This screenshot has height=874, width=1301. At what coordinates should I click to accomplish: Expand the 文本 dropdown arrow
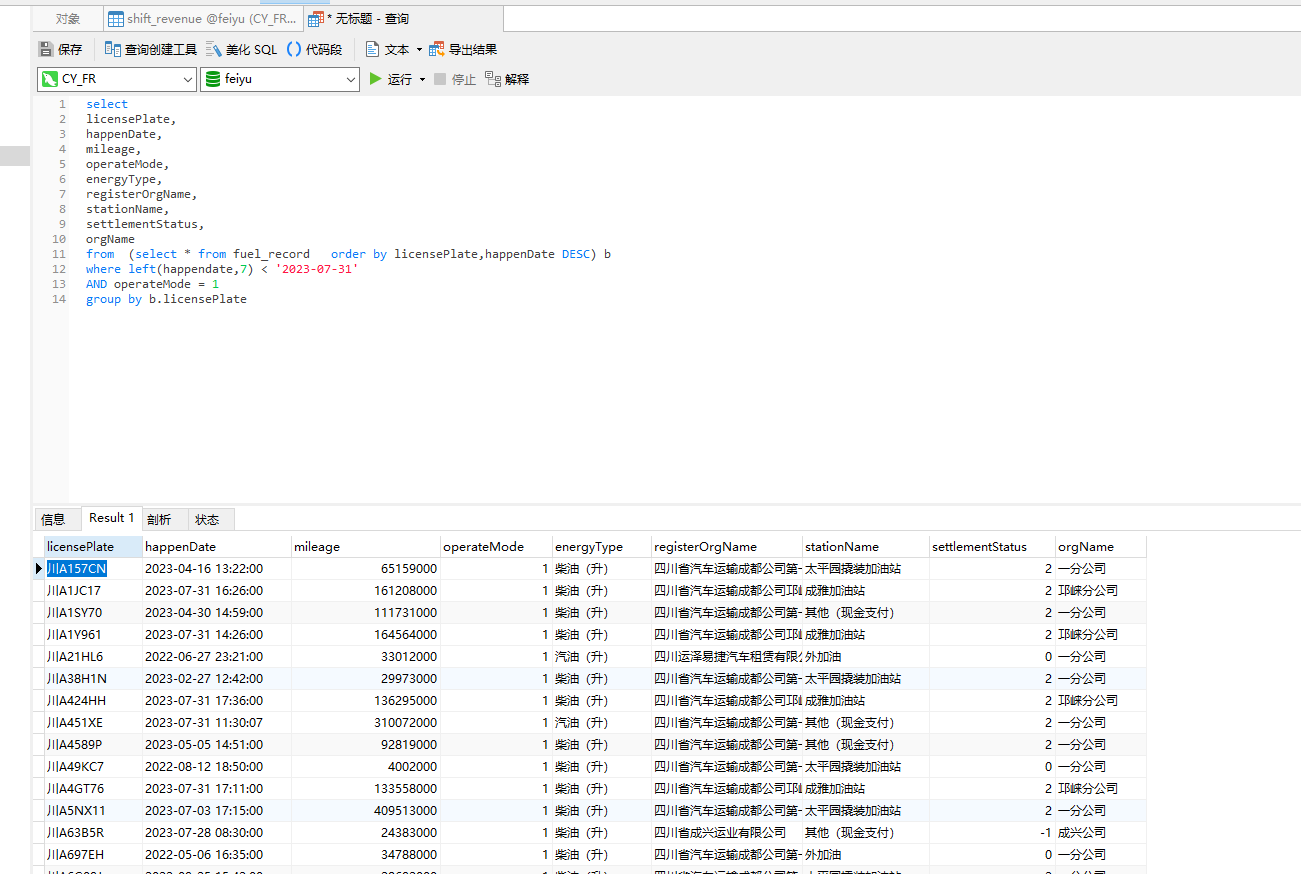click(x=419, y=49)
